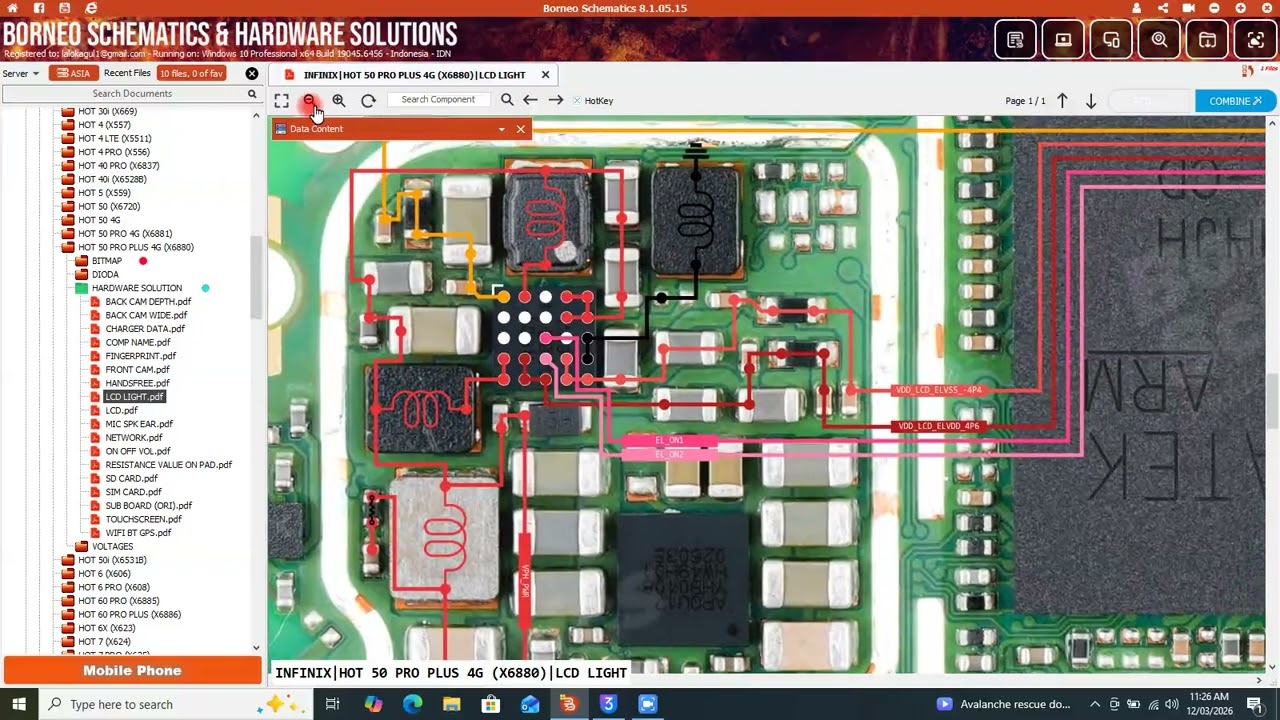Expand the DIODA folder
Image resolution: width=1280 pixels, height=720 pixels.
tap(82, 274)
